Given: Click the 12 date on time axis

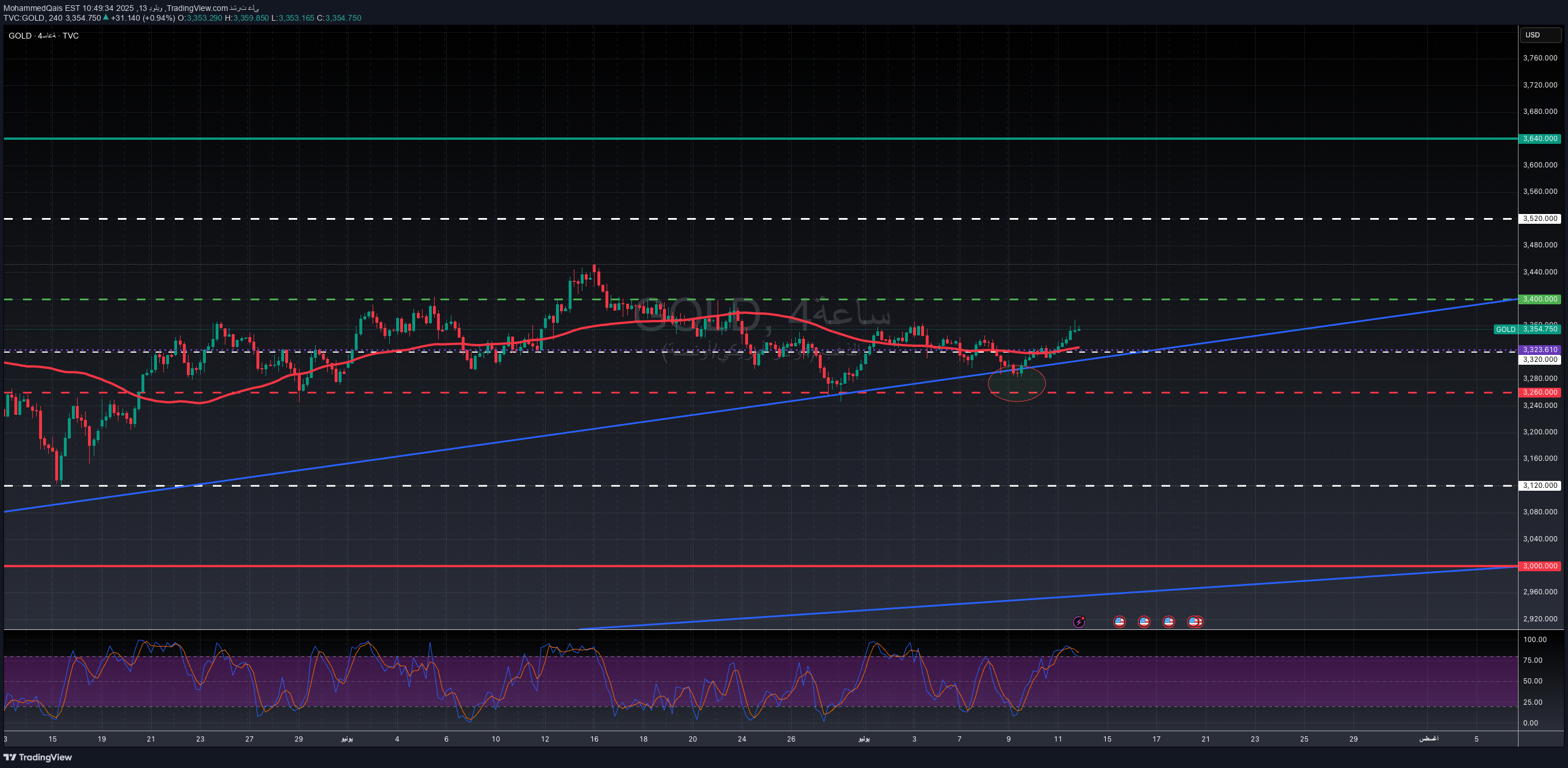Looking at the screenshot, I should pos(545,739).
